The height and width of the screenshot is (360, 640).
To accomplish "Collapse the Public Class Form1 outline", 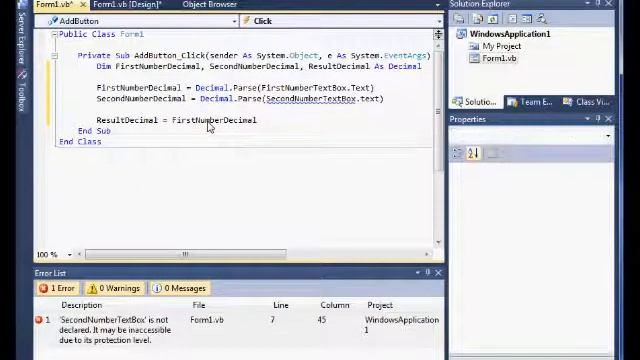I will [x=54, y=34].
